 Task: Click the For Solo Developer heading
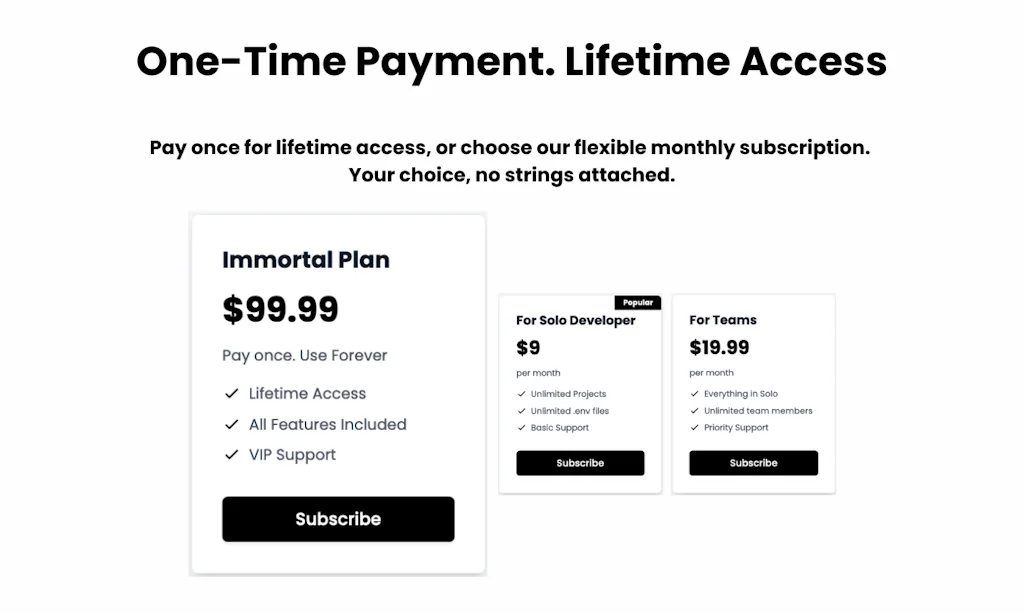(x=575, y=320)
